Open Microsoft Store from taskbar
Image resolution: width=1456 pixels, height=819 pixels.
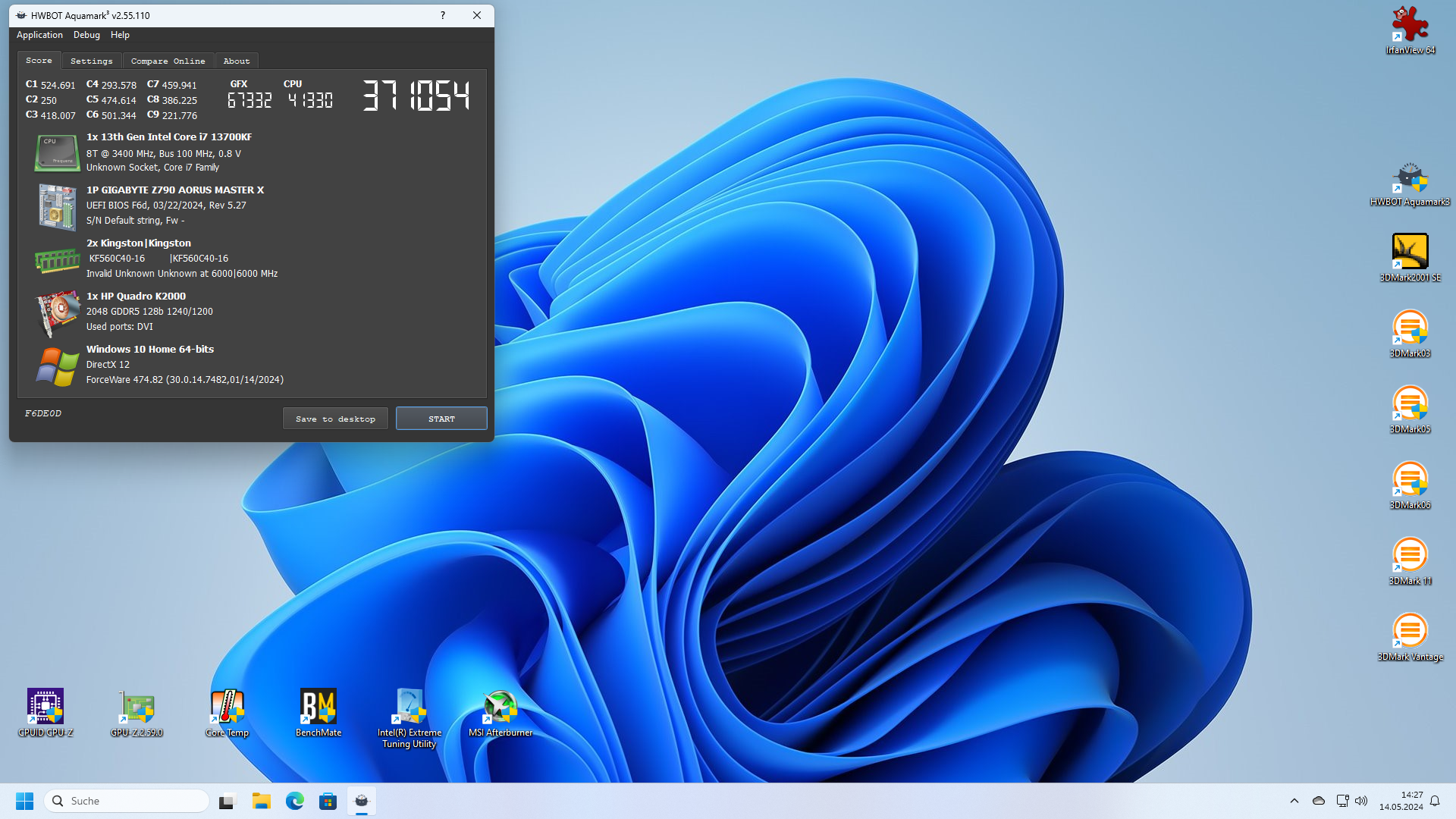coord(328,801)
